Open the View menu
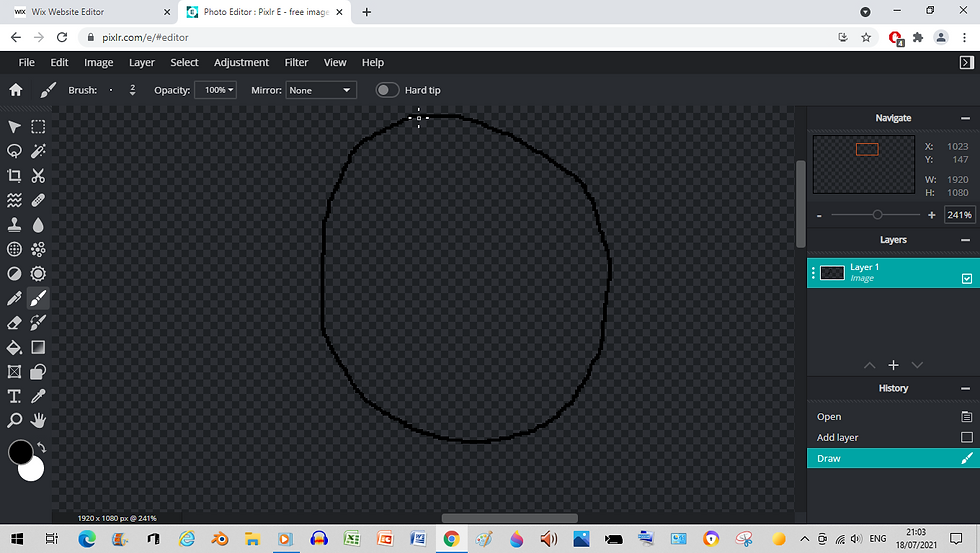 335,62
